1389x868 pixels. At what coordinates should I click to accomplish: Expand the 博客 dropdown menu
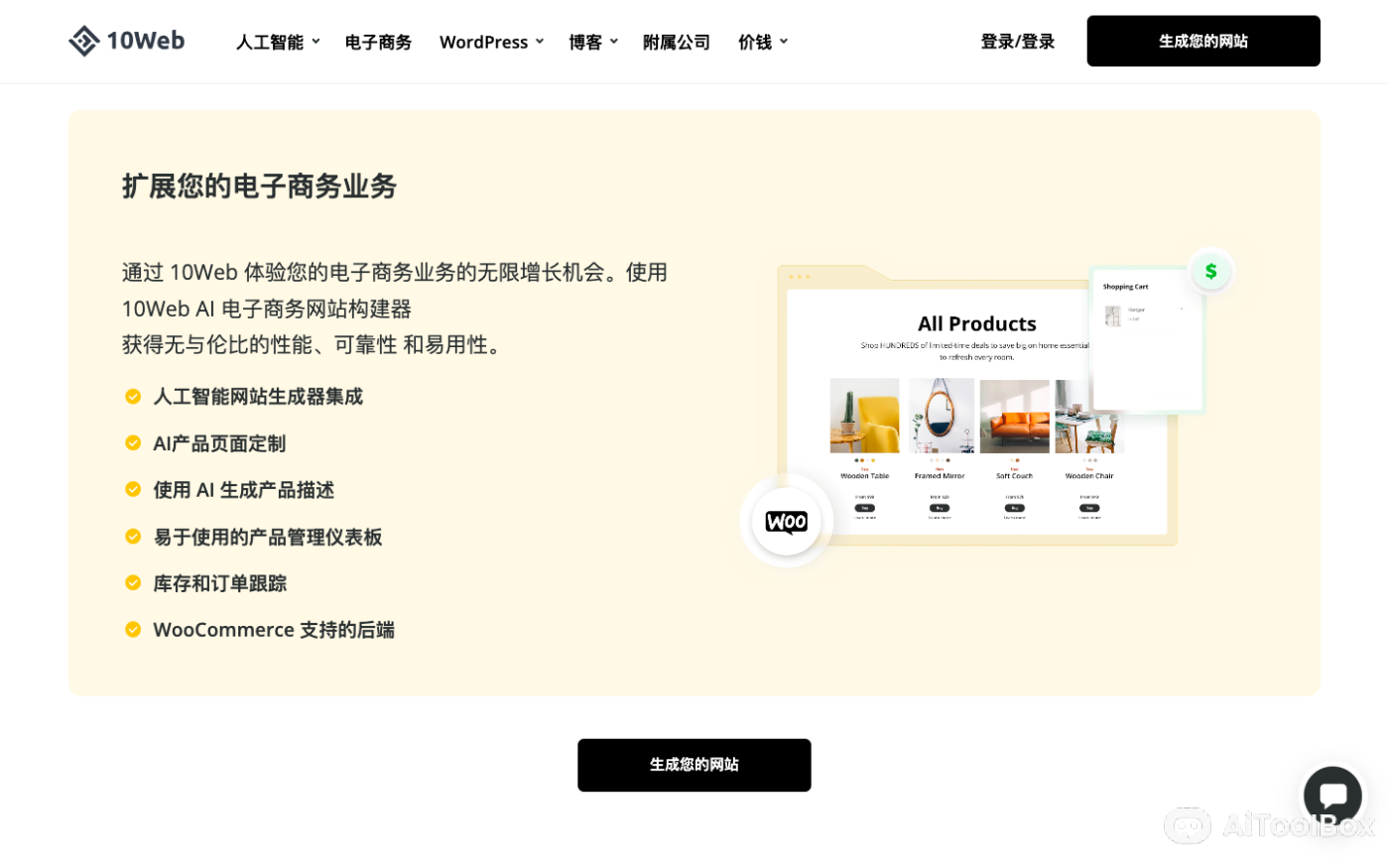pyautogui.click(x=592, y=42)
